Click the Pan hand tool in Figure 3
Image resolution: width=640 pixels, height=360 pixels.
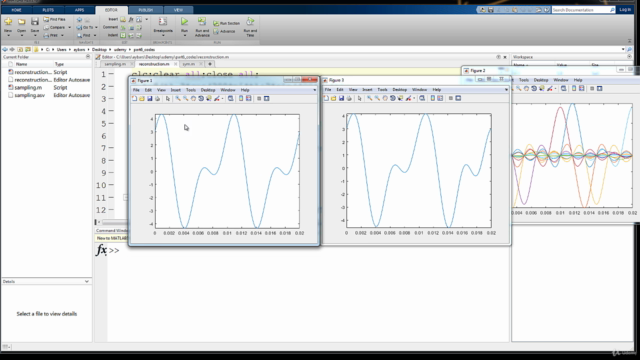coord(385,98)
